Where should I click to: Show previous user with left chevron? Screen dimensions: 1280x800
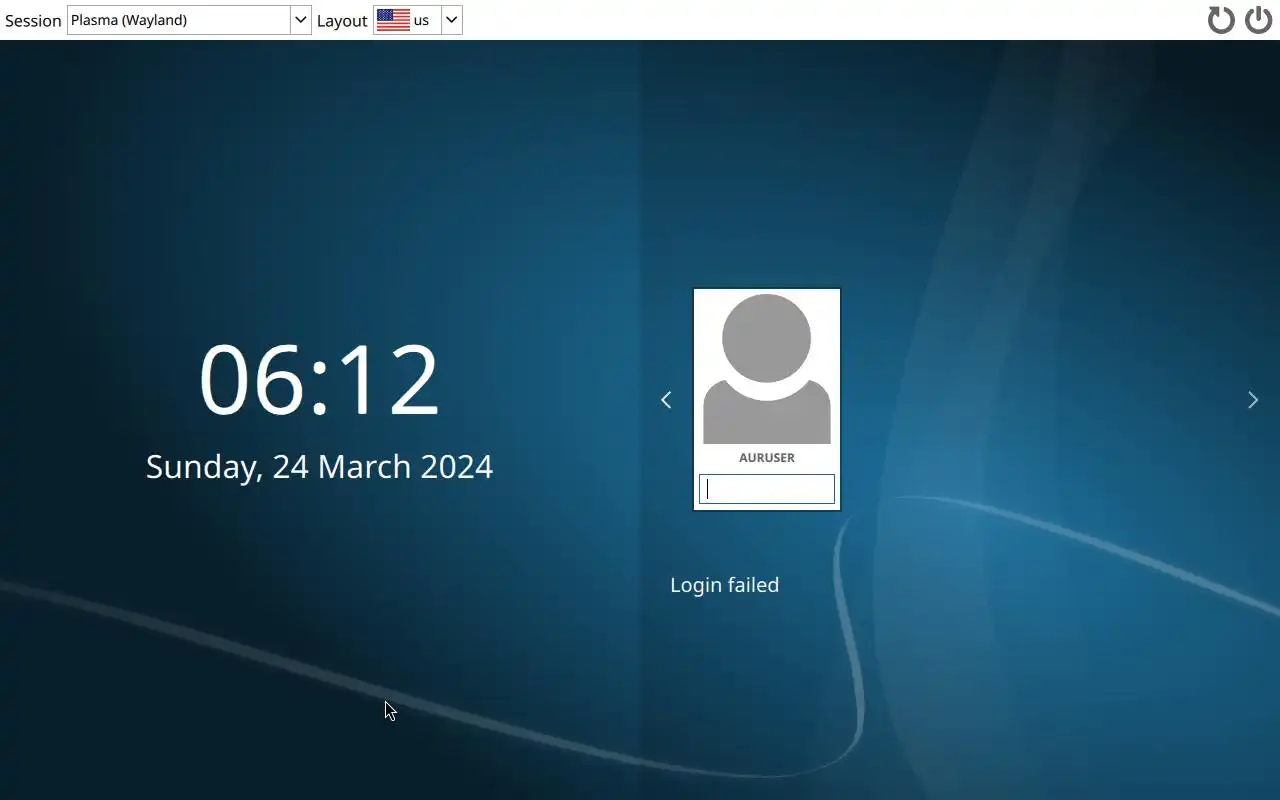[x=666, y=400]
